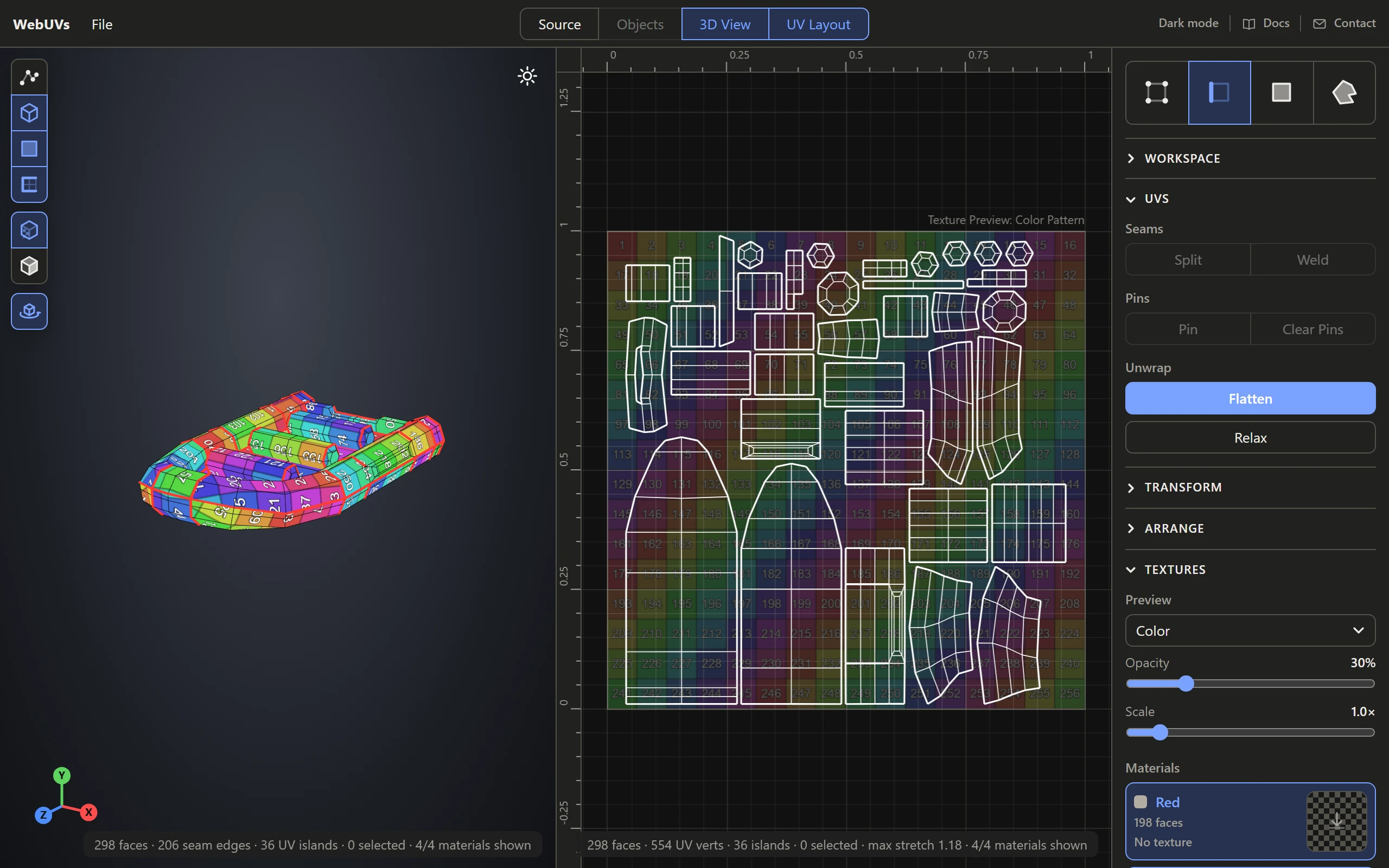Click the Red material texture thumbnail
The height and width of the screenshot is (868, 1389).
tap(1336, 821)
